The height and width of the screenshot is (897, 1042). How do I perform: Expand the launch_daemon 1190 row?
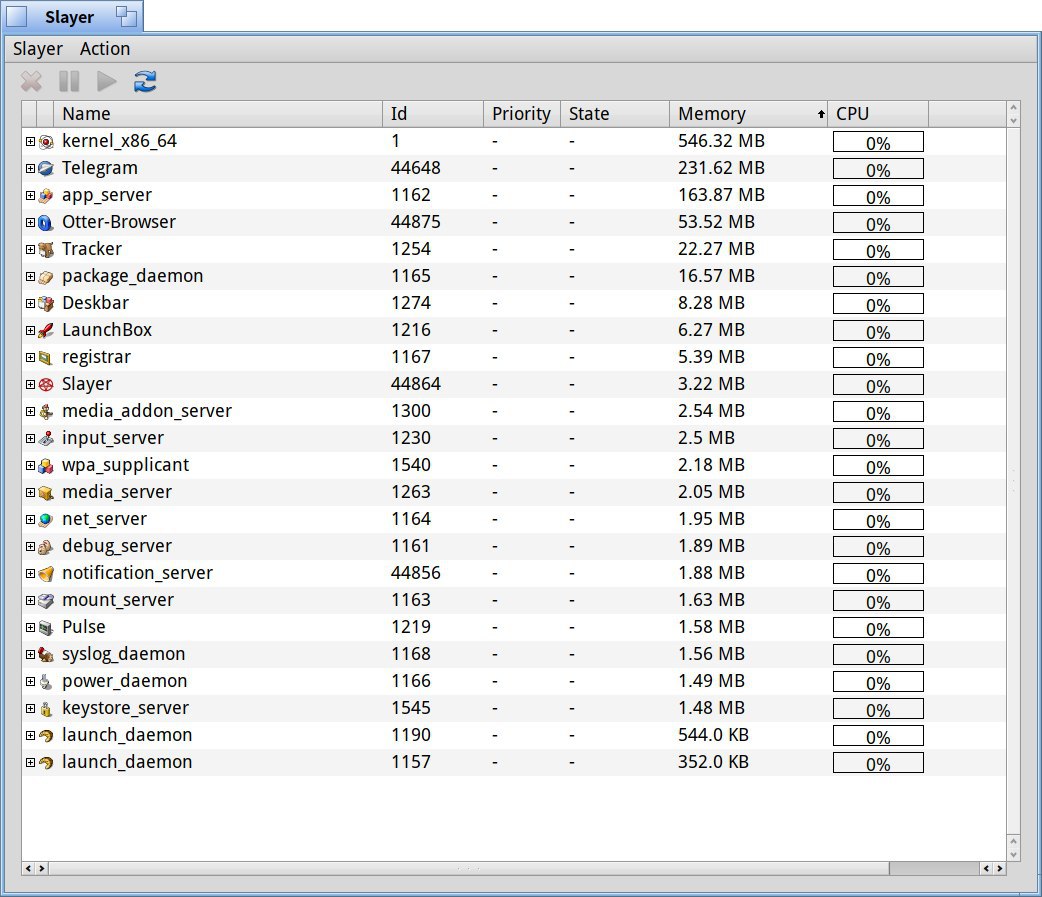tap(30, 735)
